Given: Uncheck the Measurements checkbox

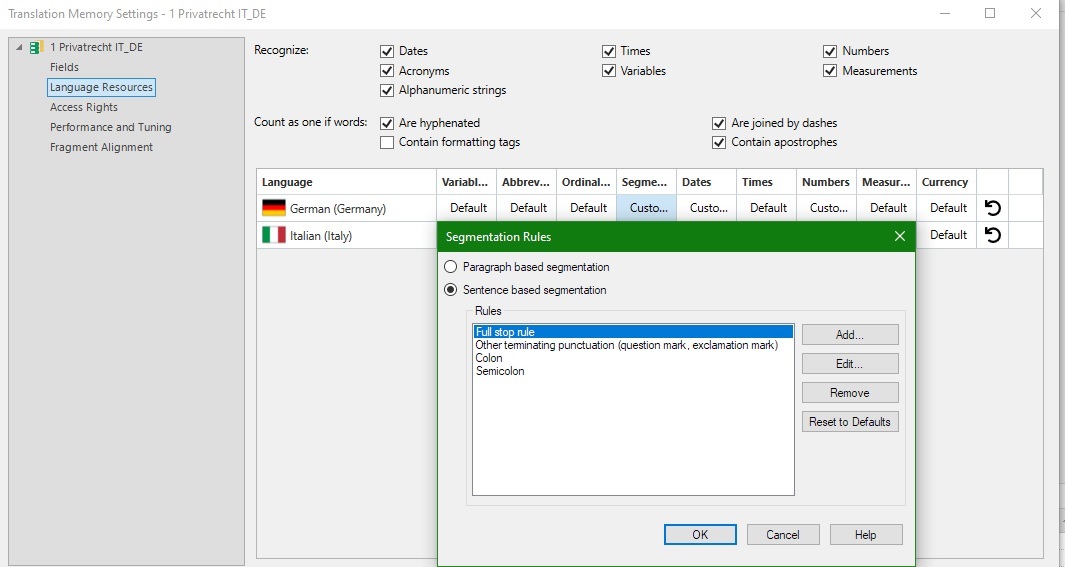Looking at the screenshot, I should click(x=830, y=71).
